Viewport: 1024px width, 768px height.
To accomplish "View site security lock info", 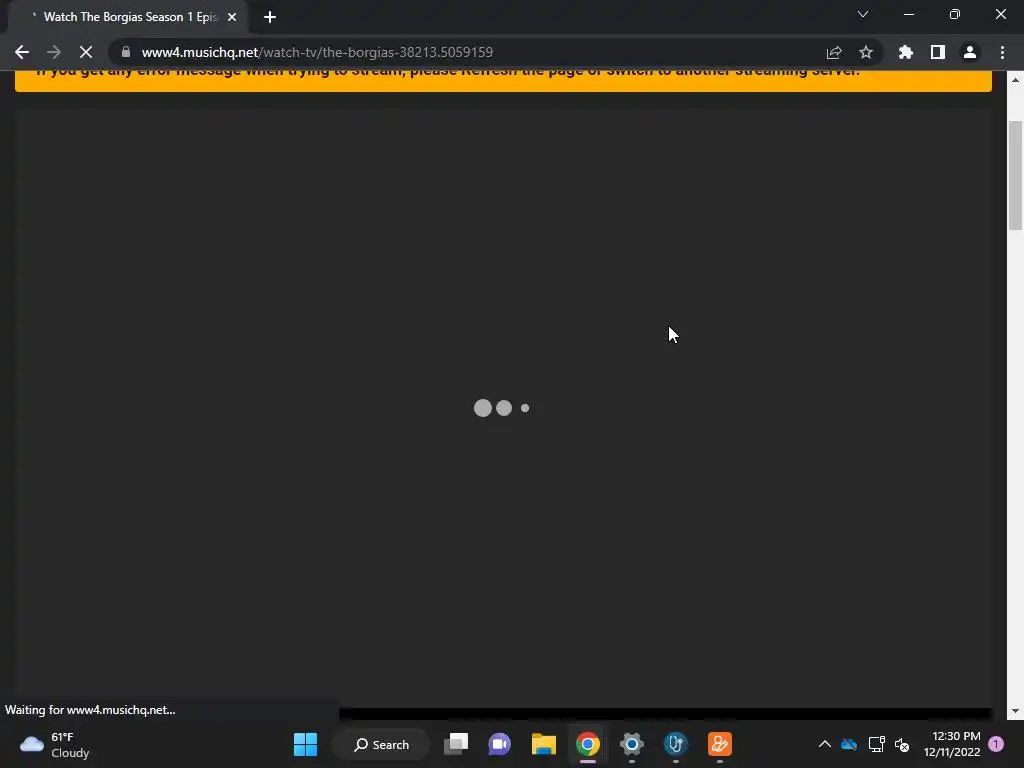I will click(126, 52).
